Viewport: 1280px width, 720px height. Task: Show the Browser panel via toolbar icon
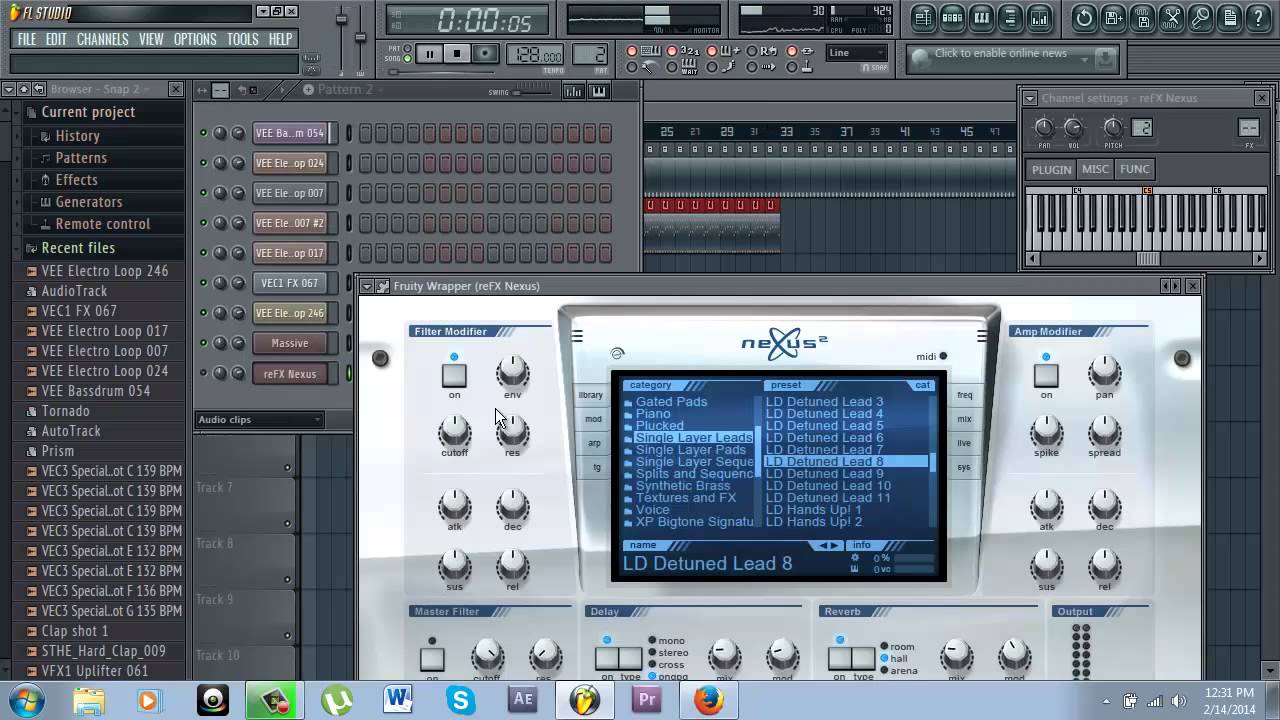click(x=1010, y=18)
